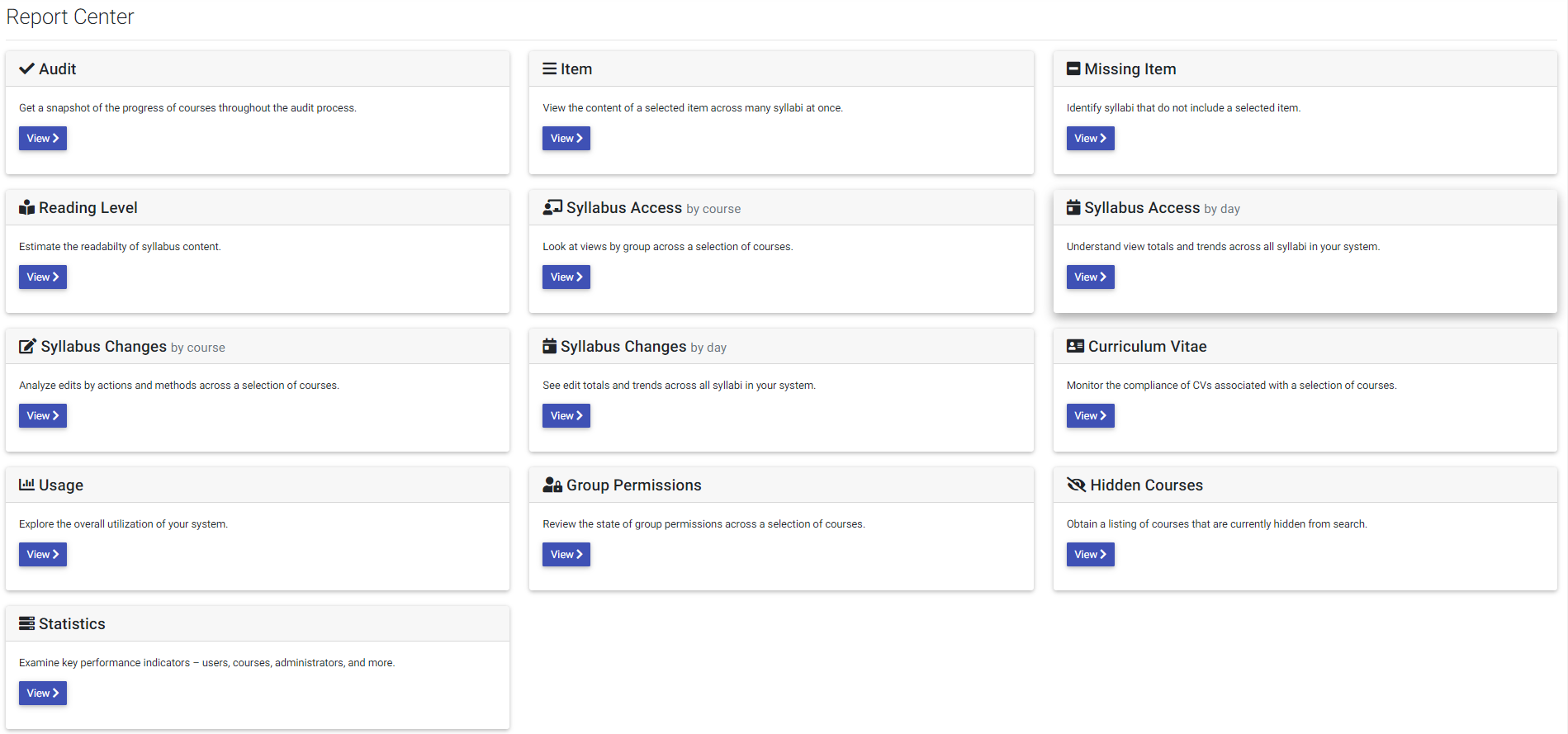Click 'Identify syllabi that do not include' text
The width and height of the screenshot is (1568, 734).
click(x=1183, y=107)
